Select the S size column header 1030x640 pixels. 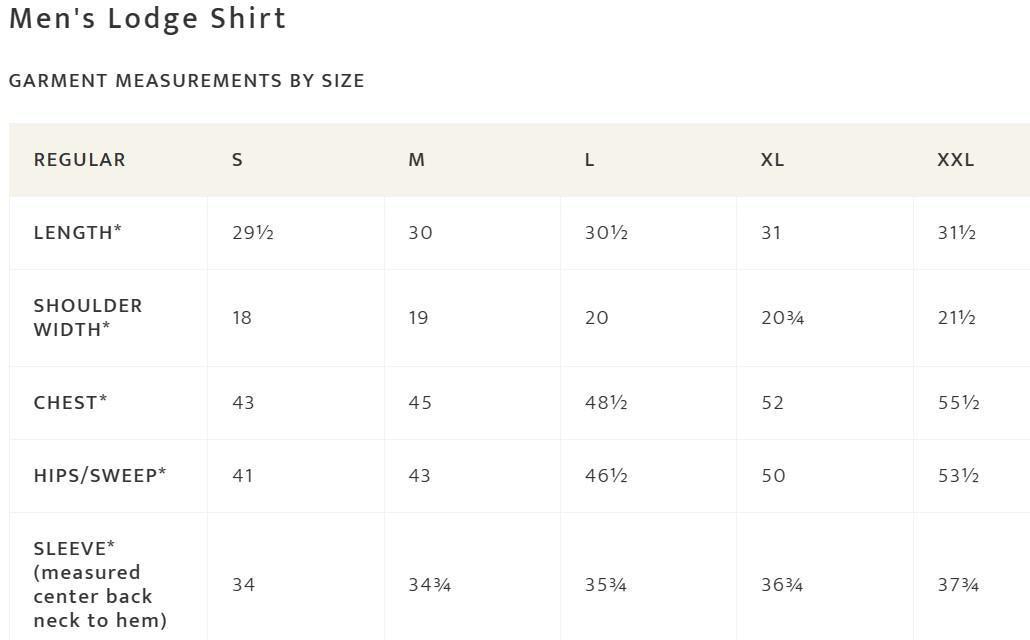[x=238, y=160]
